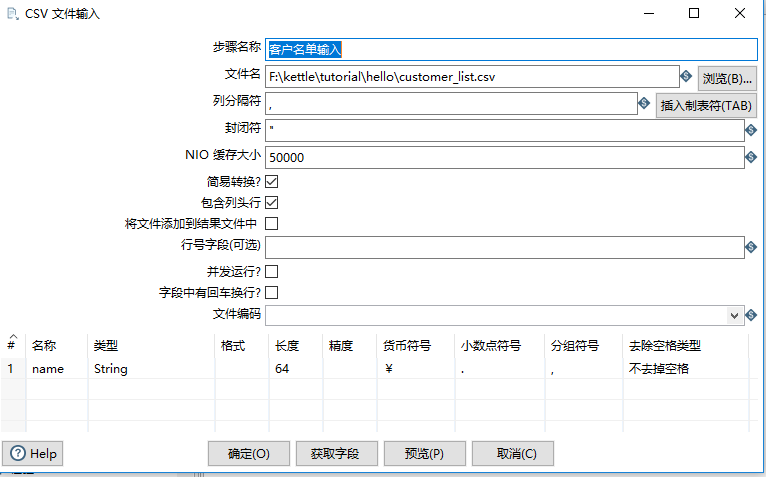This screenshot has width=766, height=477.
Task: Click the 分组符号 column header
Action: [x=583, y=346]
